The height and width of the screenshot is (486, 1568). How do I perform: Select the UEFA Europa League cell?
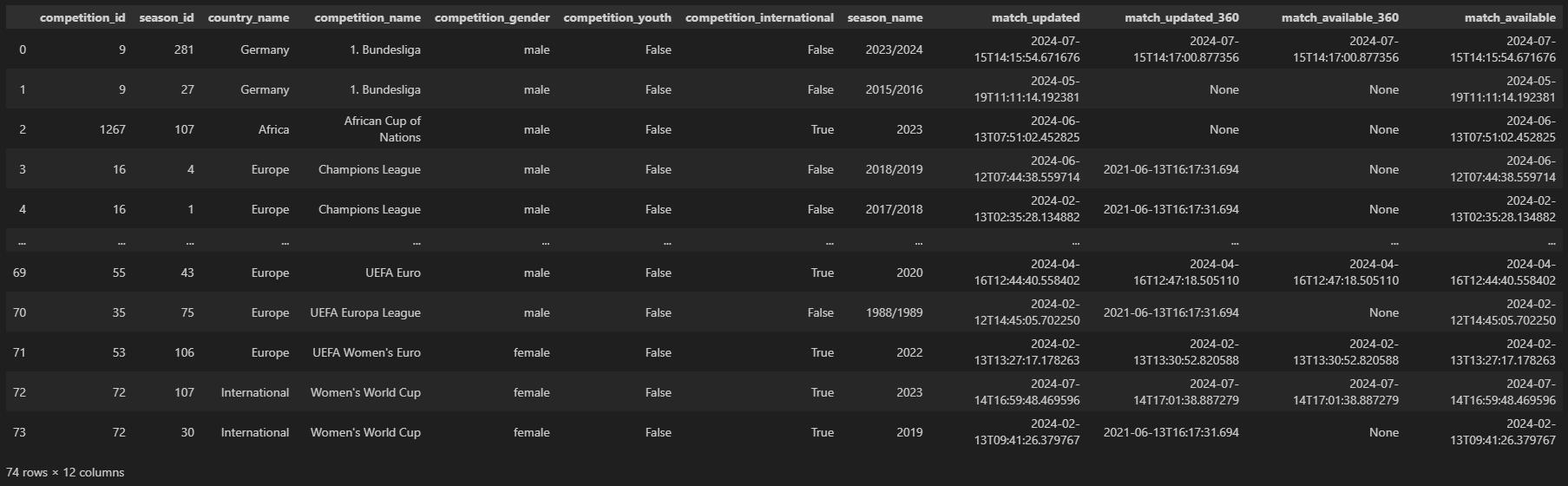click(365, 312)
